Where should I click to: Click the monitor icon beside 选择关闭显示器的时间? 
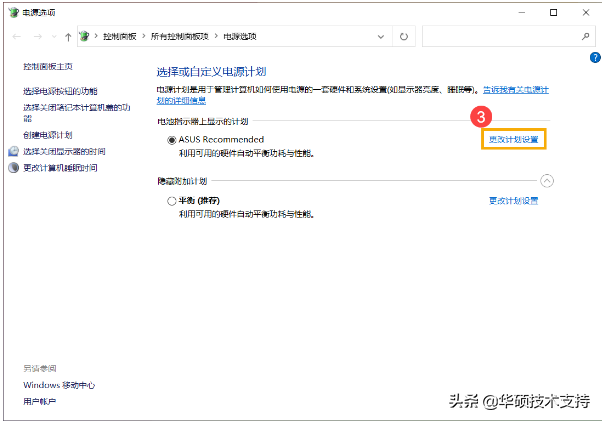(x=13, y=151)
